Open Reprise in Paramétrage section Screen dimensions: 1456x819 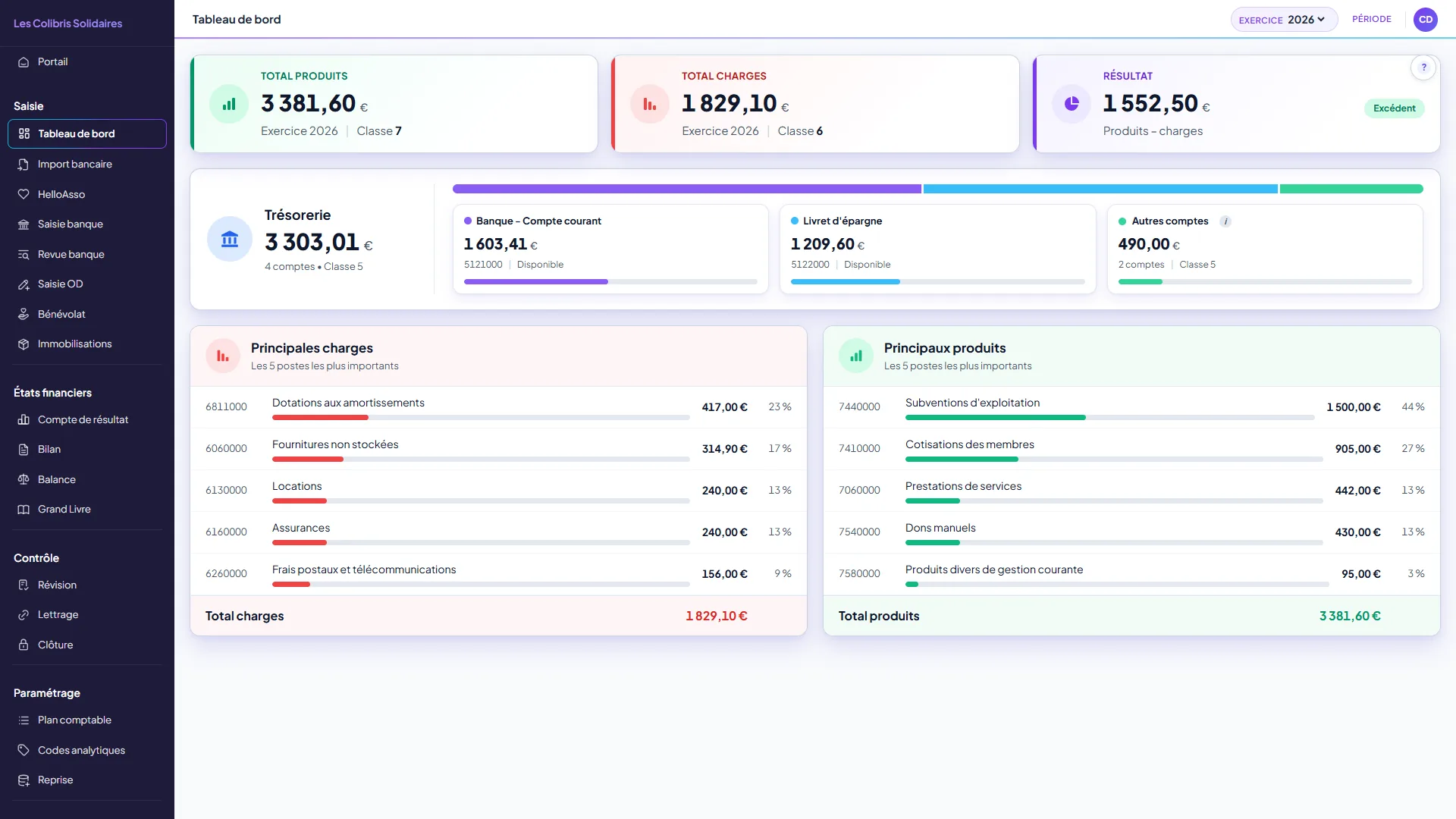tap(87, 780)
